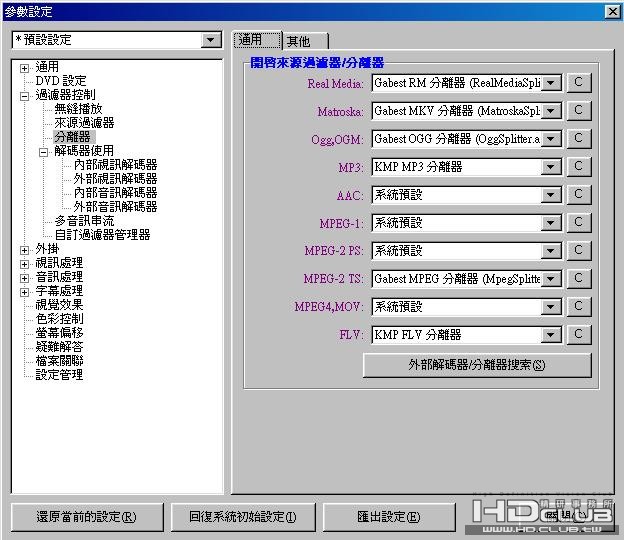The height and width of the screenshot is (540, 624).
Task: Select 來源過濾器 in the tree
Action: tap(84, 123)
